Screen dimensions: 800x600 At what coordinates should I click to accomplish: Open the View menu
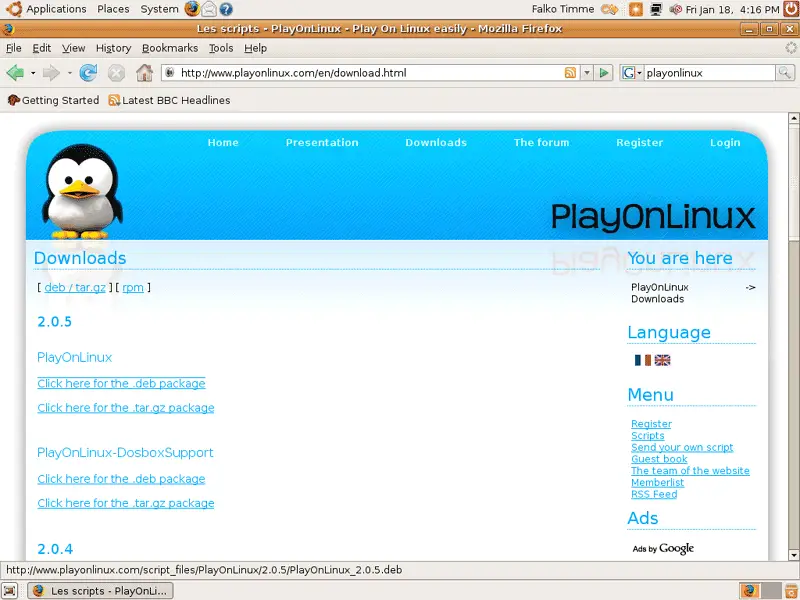click(x=73, y=48)
